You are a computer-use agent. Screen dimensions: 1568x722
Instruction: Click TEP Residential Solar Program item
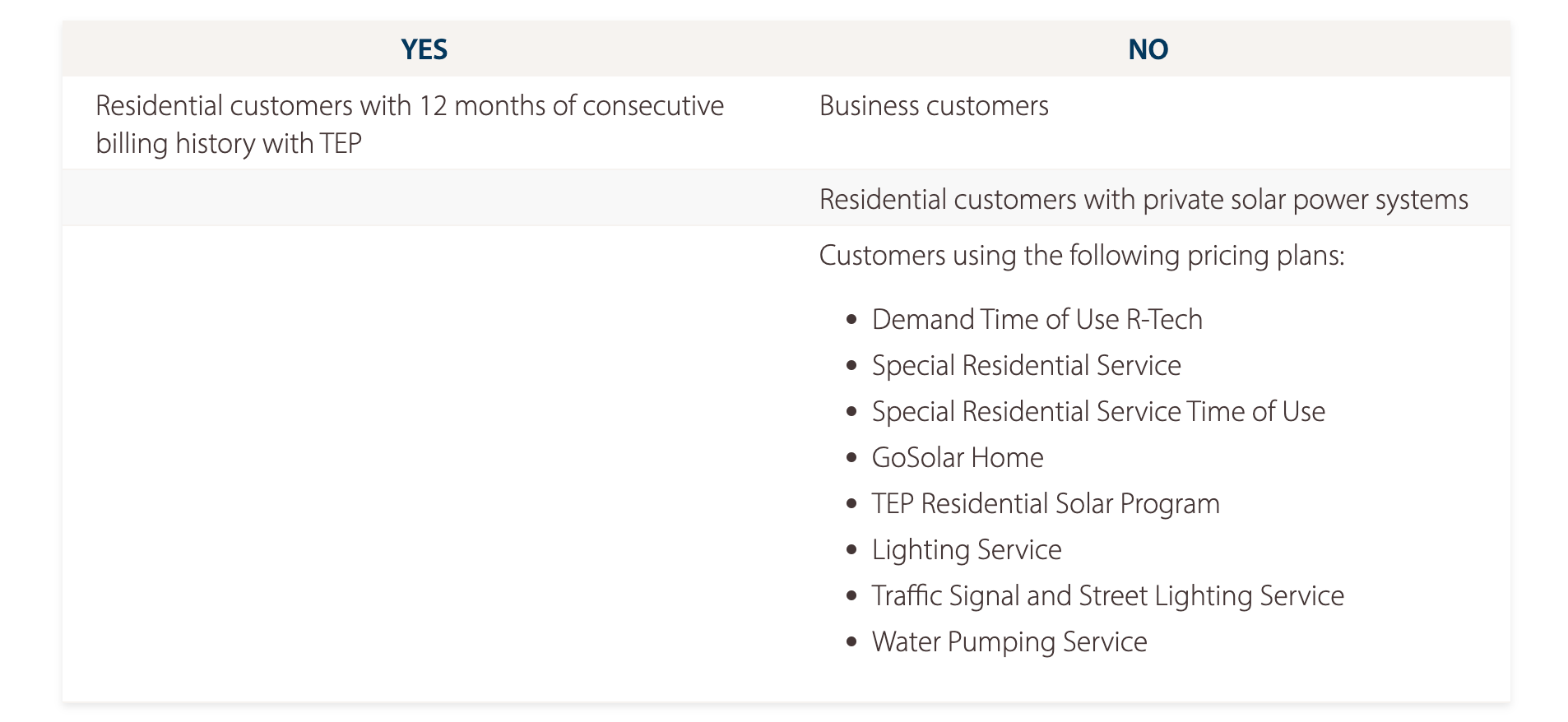(x=1046, y=503)
